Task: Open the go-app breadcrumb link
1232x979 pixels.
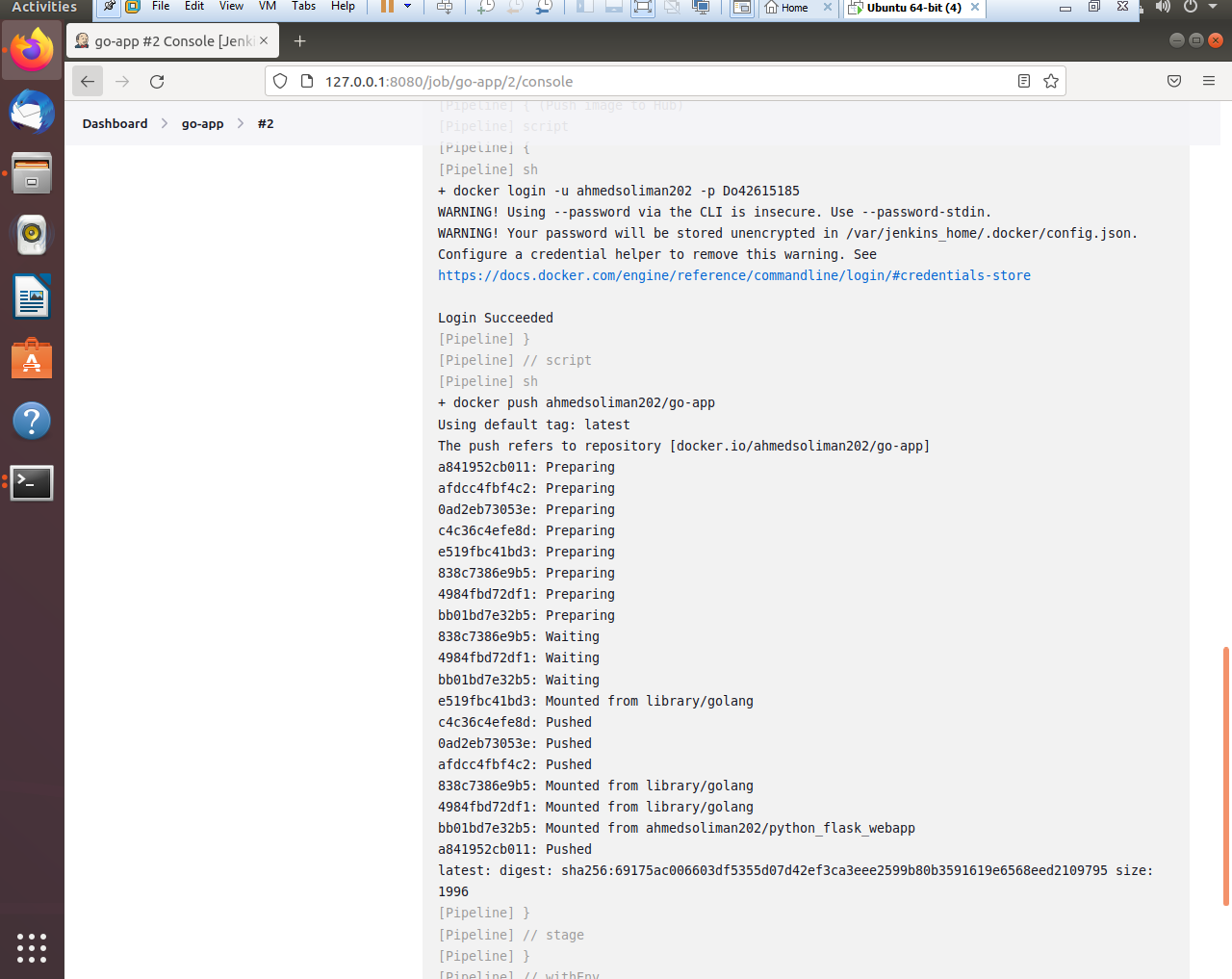Action: (202, 123)
